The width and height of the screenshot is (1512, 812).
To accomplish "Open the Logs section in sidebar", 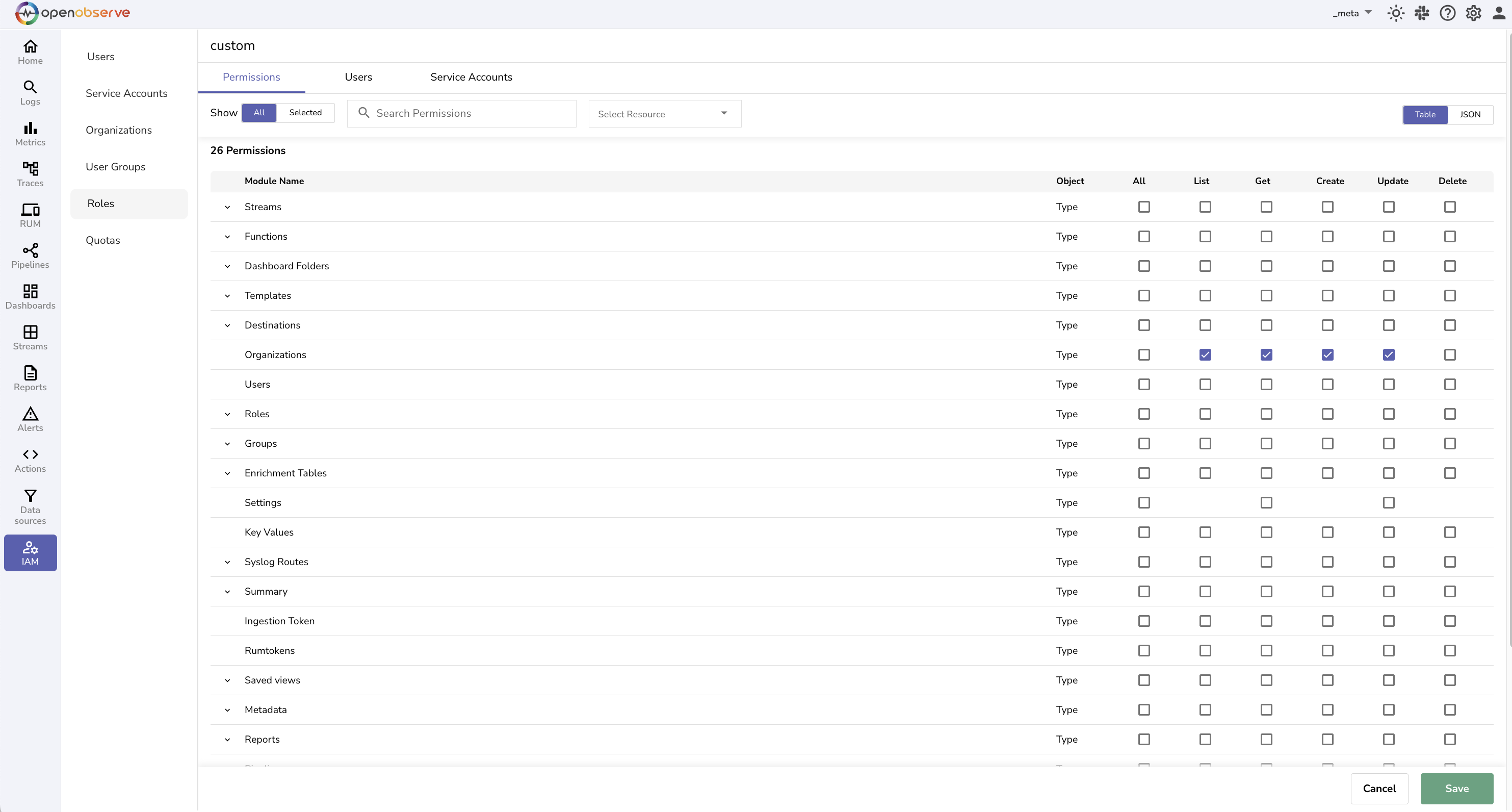I will 30,93.
